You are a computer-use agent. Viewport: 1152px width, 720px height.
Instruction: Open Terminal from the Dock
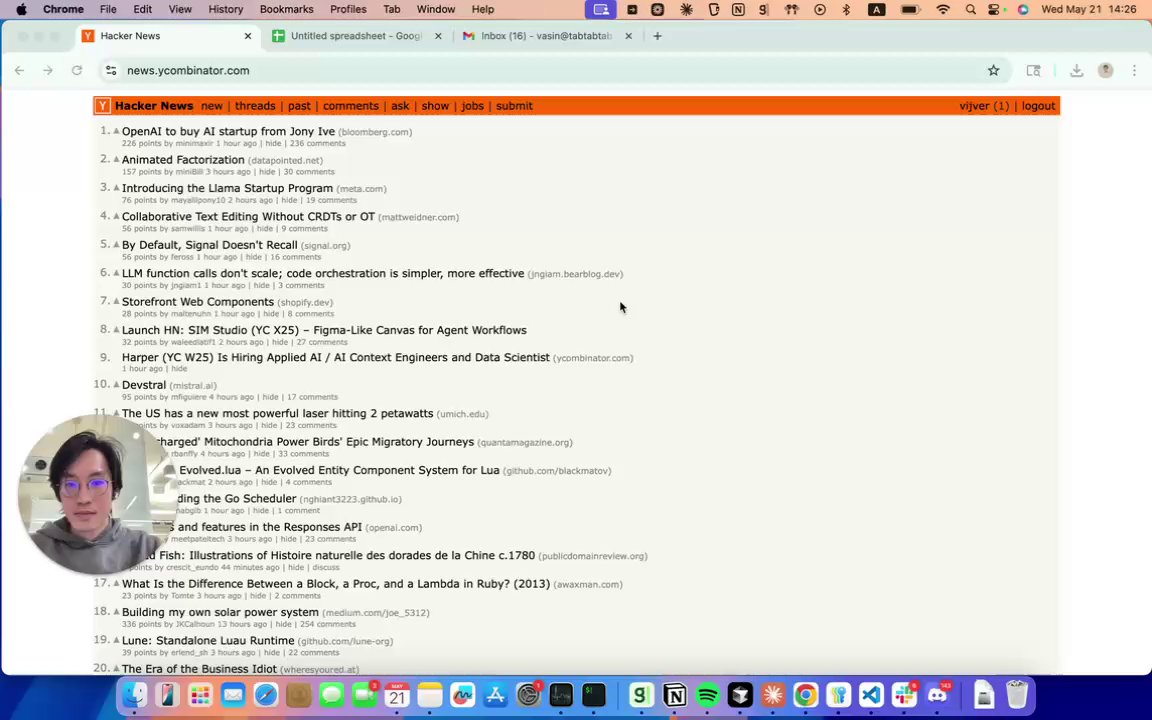(594, 694)
